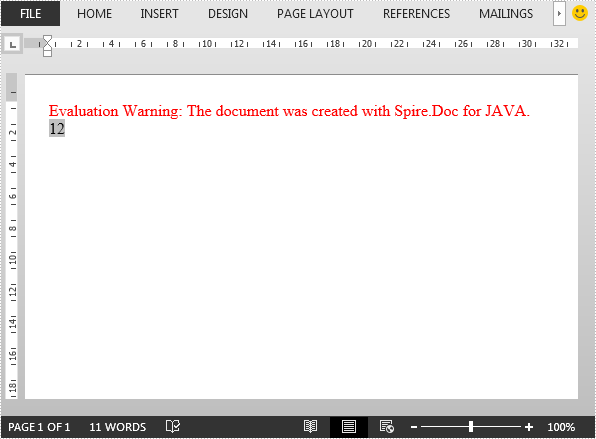Click the first line indent marker
The image size is (596, 439).
click(x=48, y=38)
